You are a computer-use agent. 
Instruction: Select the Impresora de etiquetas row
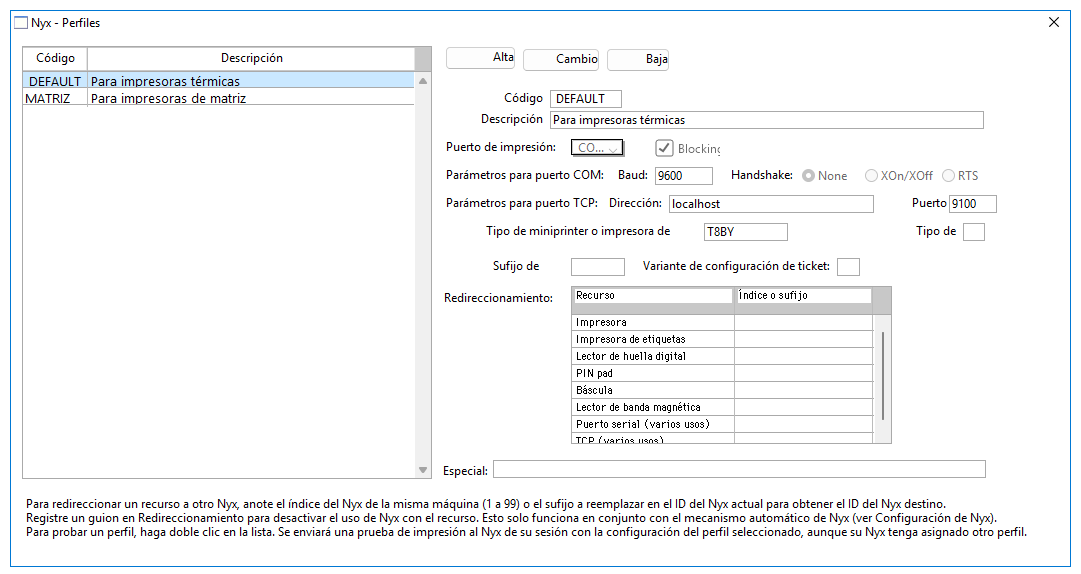[x=723, y=339]
